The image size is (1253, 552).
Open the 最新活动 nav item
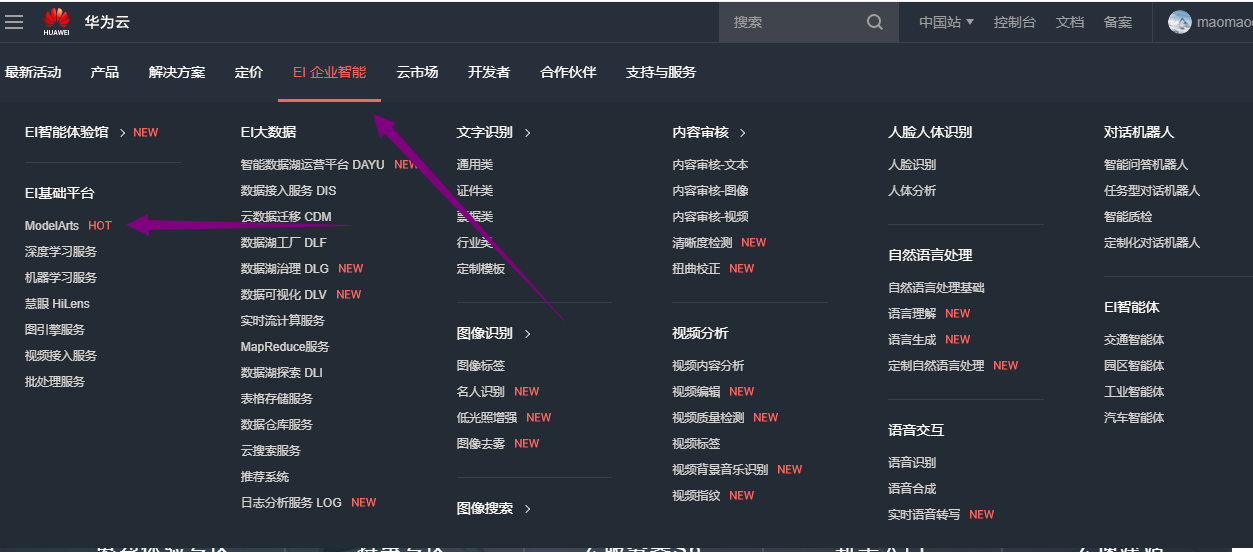coord(33,72)
